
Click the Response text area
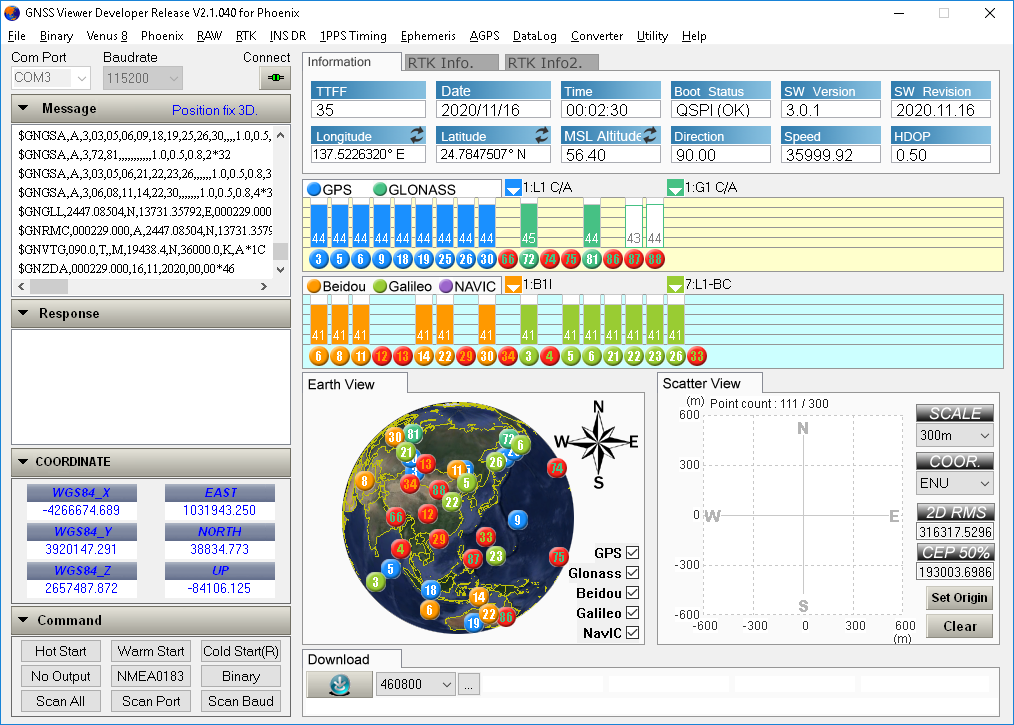151,387
